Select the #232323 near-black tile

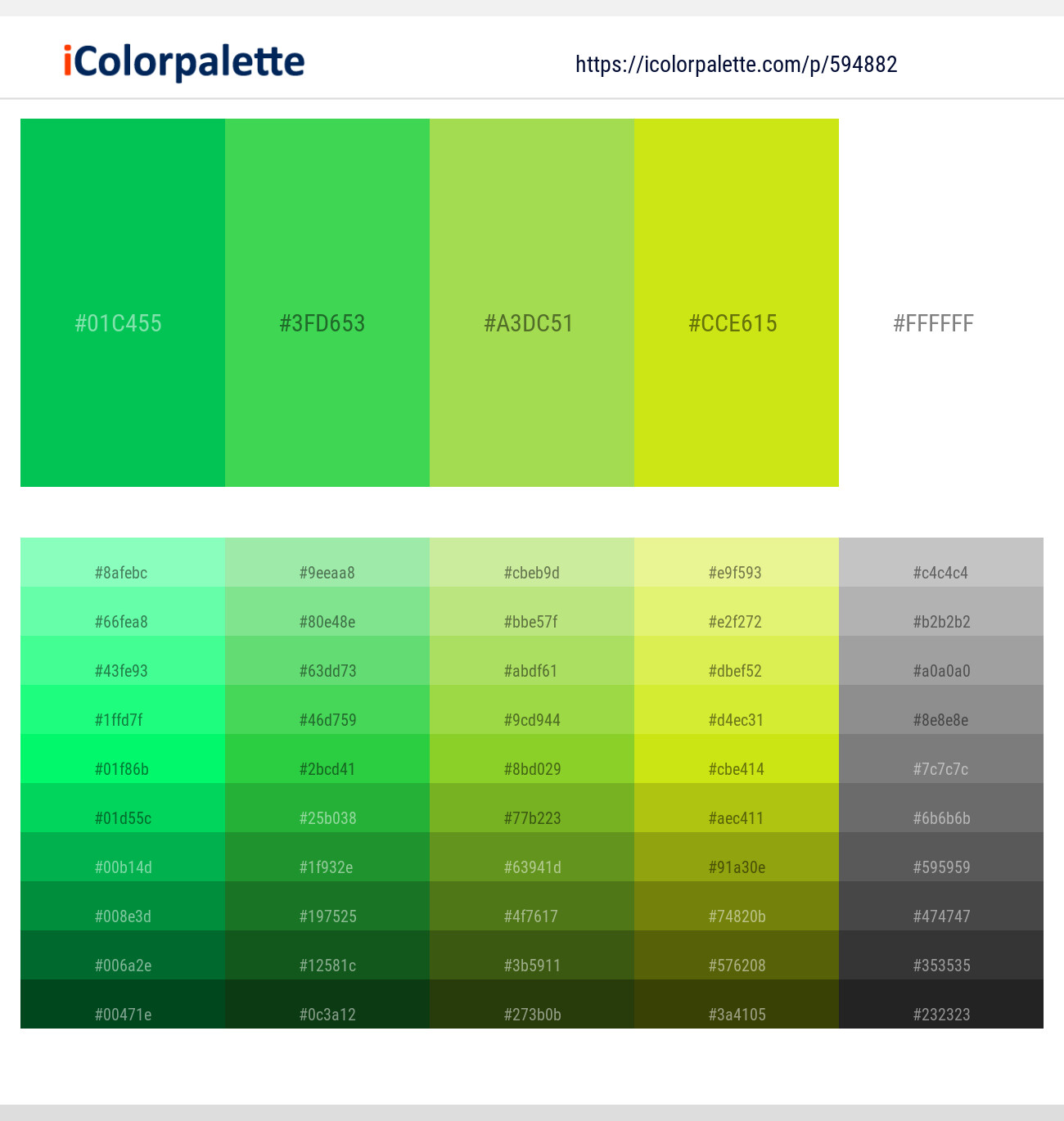[940, 1014]
